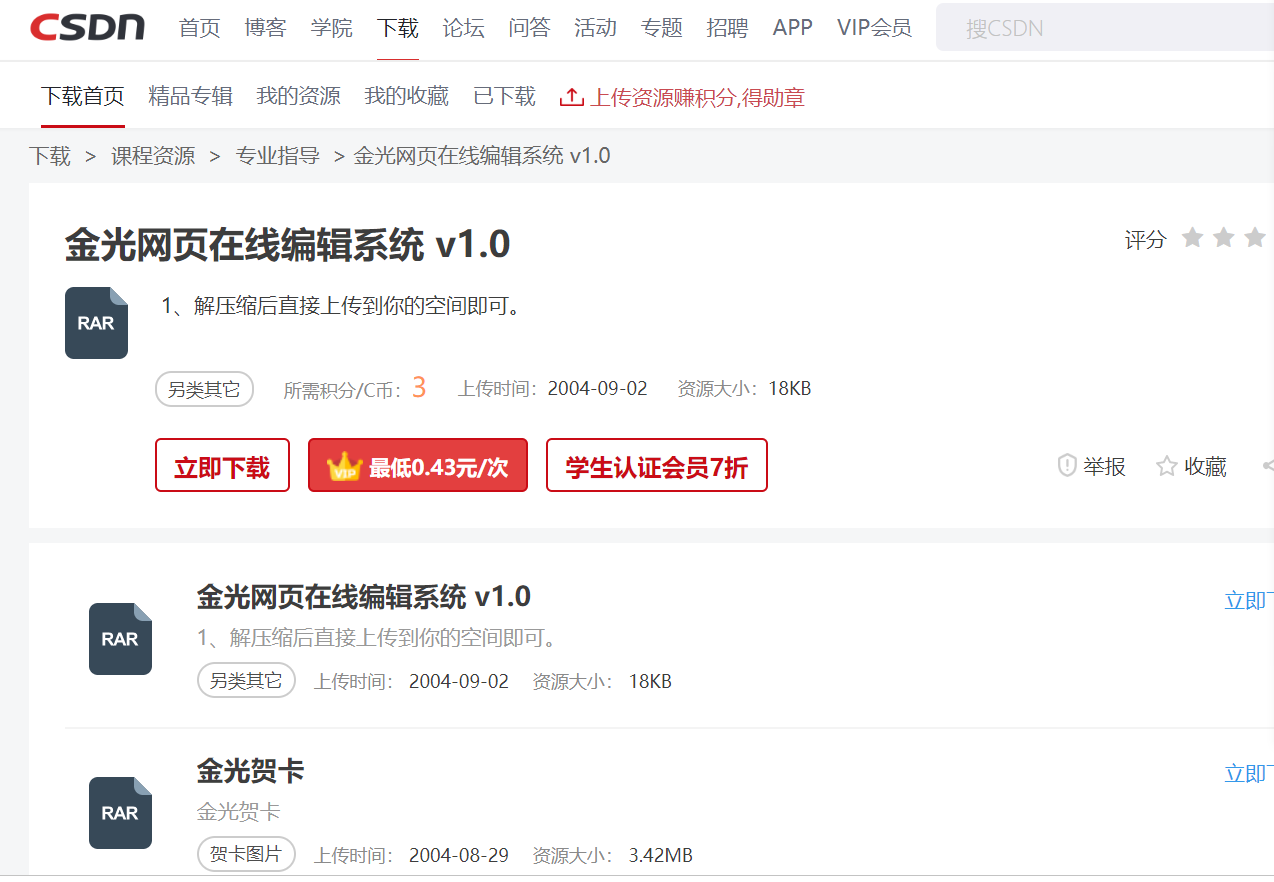Image resolution: width=1274 pixels, height=882 pixels.
Task: Open 论坛 from the top navigation
Action: pos(463,28)
